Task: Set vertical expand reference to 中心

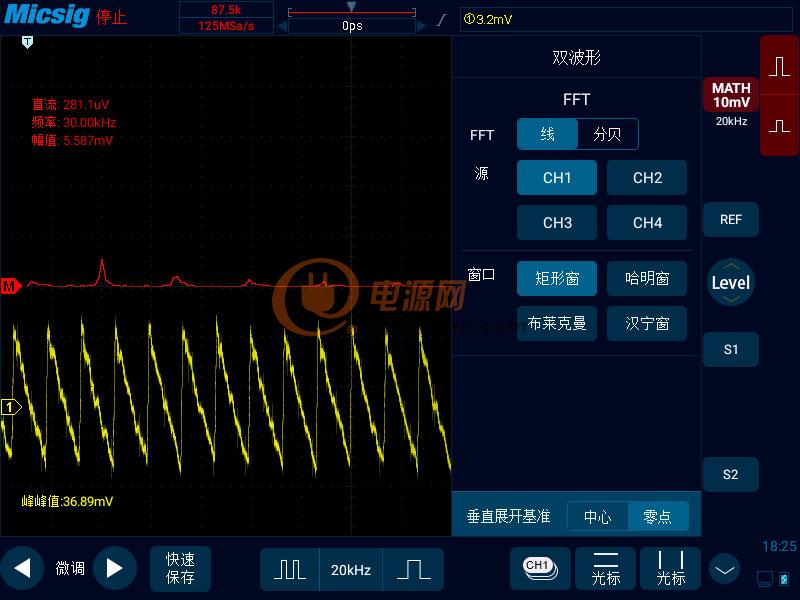Action: (597, 517)
